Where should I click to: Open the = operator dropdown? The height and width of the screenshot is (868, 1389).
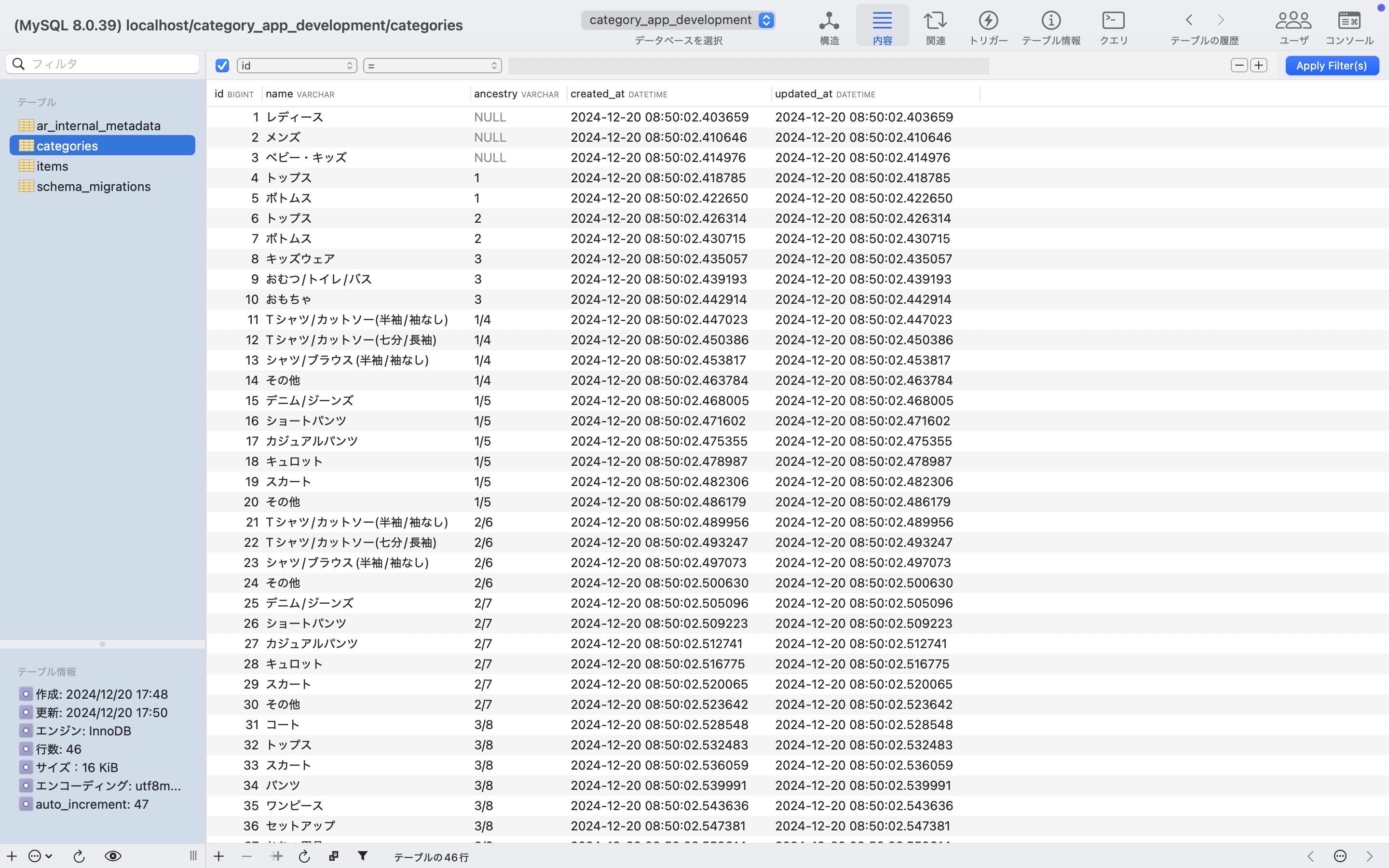pyautogui.click(x=431, y=65)
